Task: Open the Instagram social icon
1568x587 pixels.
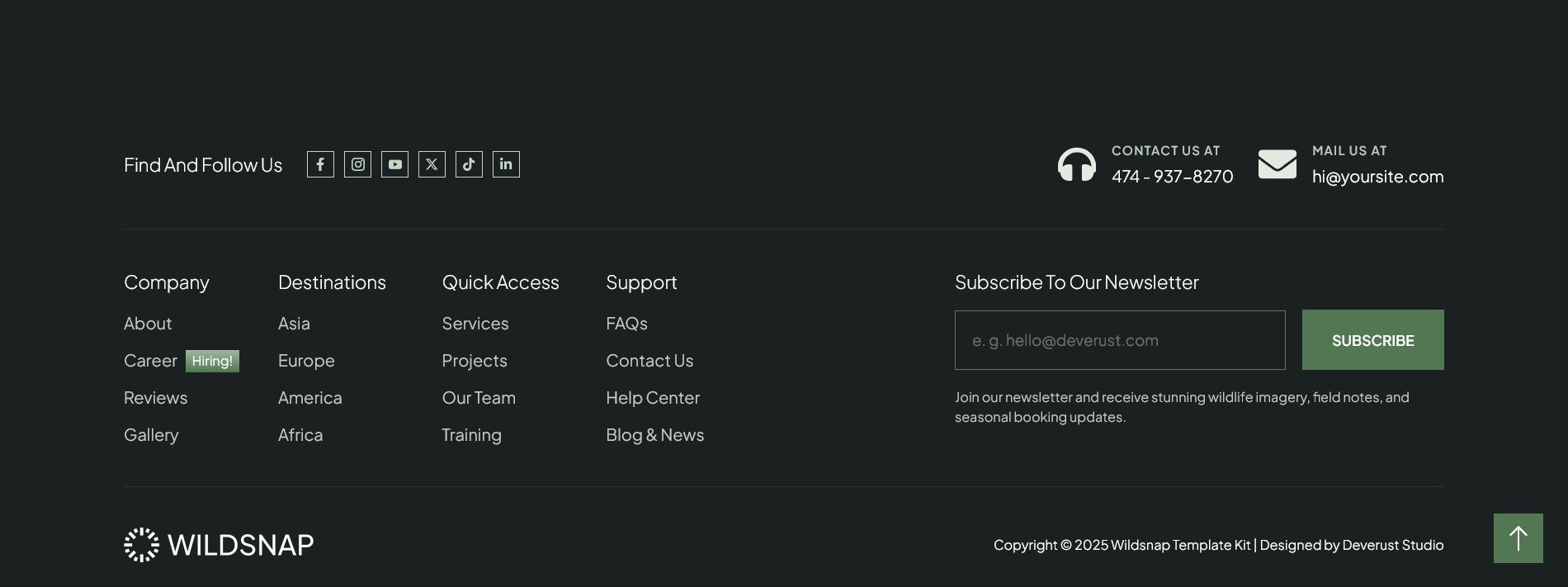Action: point(357,164)
